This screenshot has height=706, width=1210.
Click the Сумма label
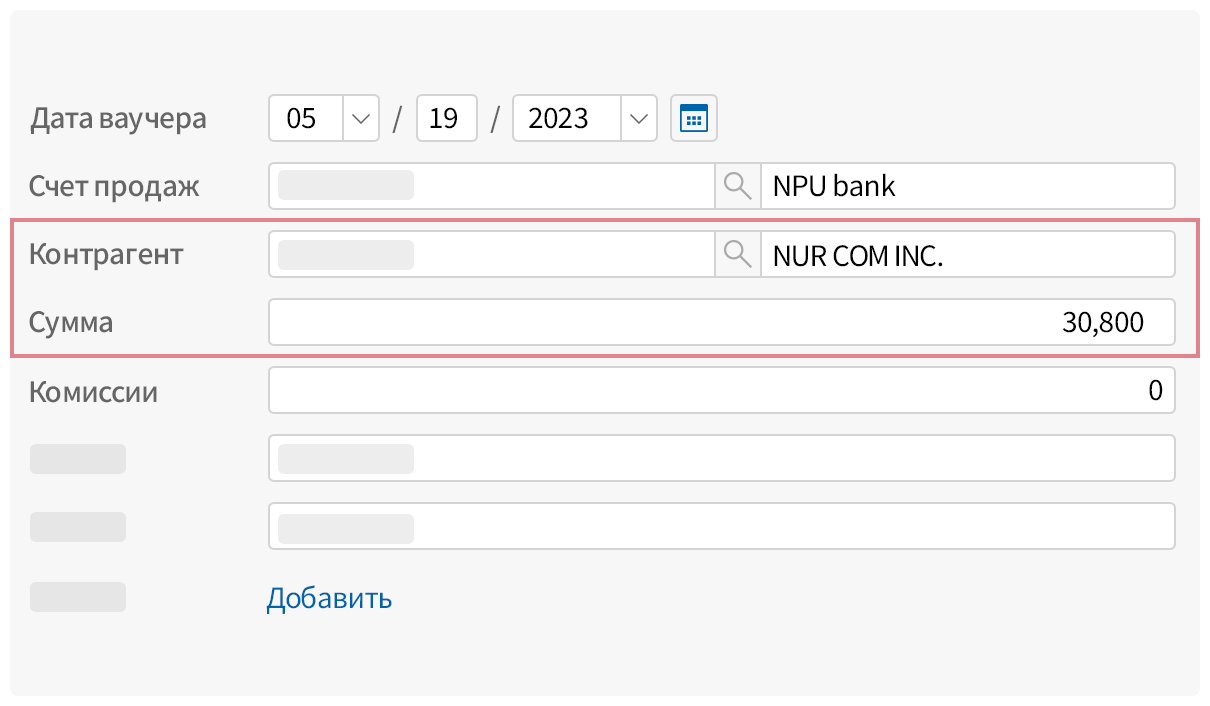click(x=71, y=323)
